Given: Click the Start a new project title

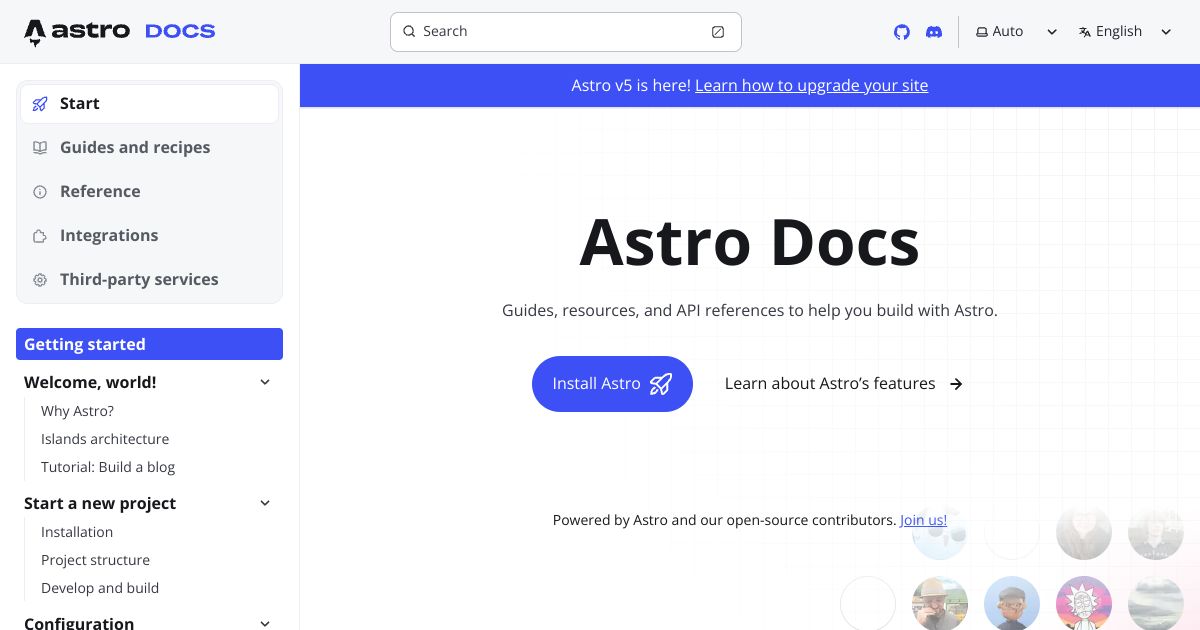Looking at the screenshot, I should pos(100,503).
